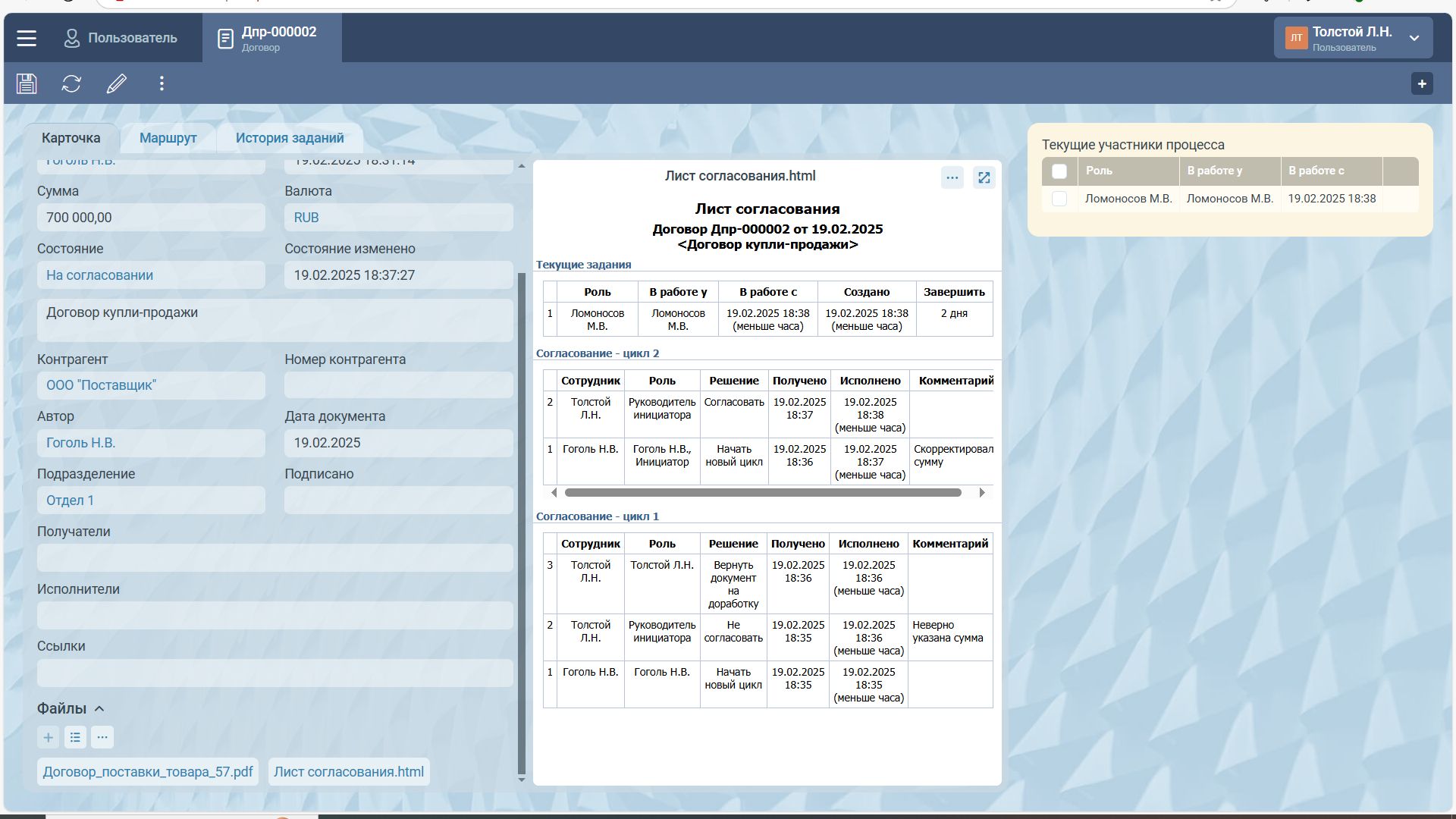This screenshot has width=1456, height=819.
Task: Open Договор_поставки_товара_57.pdf file
Action: pyautogui.click(x=148, y=772)
